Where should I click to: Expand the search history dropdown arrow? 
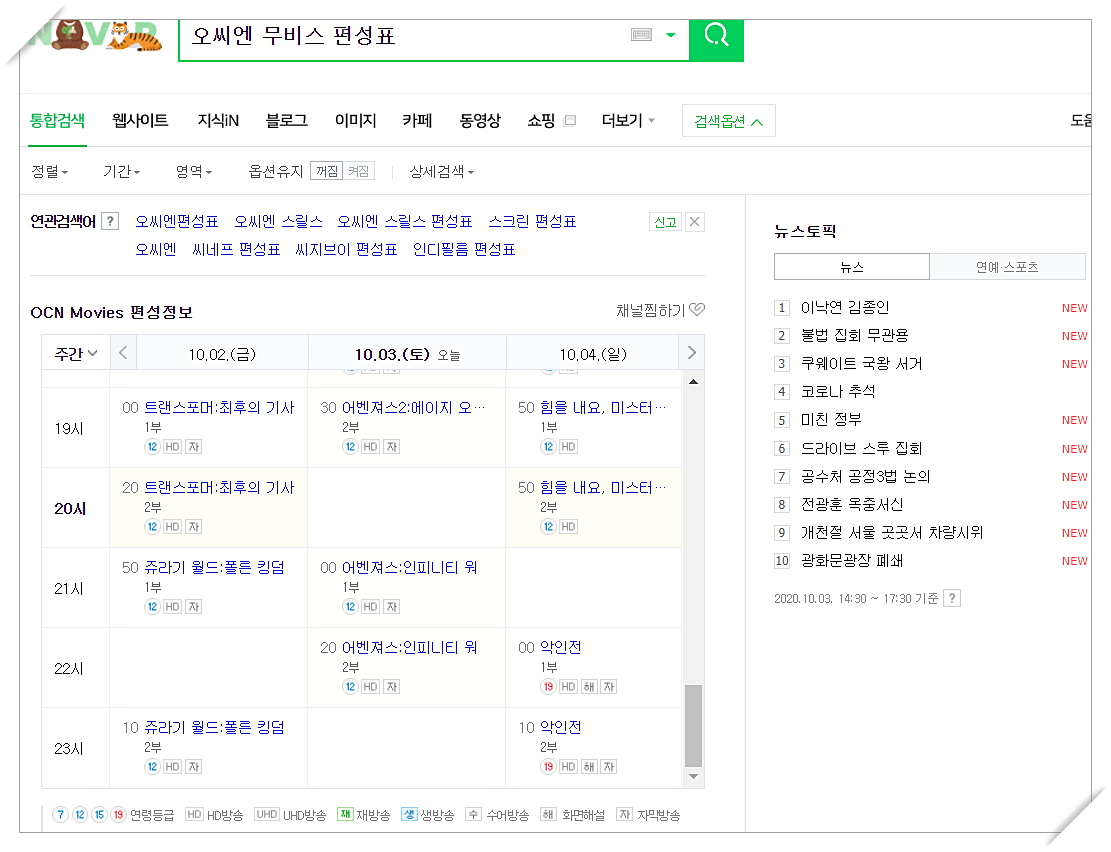pyautogui.click(x=670, y=35)
